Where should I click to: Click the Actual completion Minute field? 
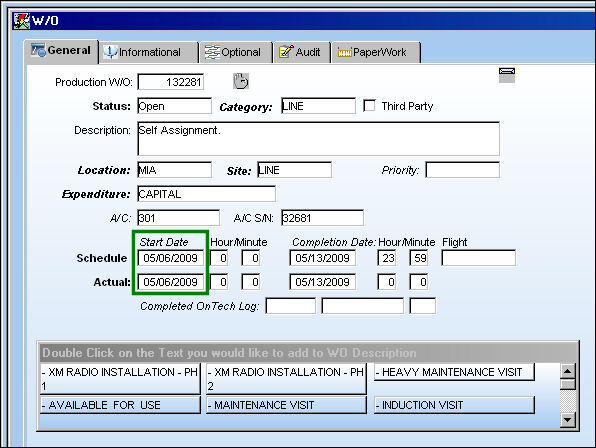[x=419, y=282]
